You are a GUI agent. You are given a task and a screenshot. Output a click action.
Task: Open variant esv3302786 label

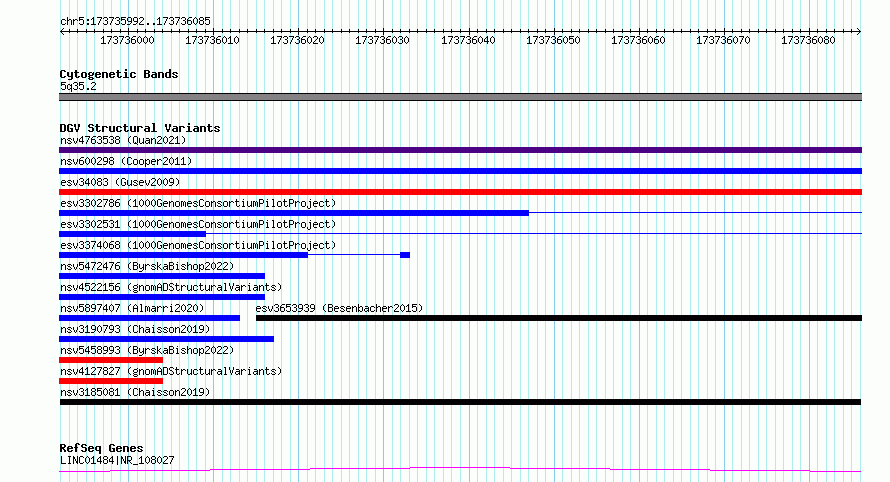coord(198,203)
